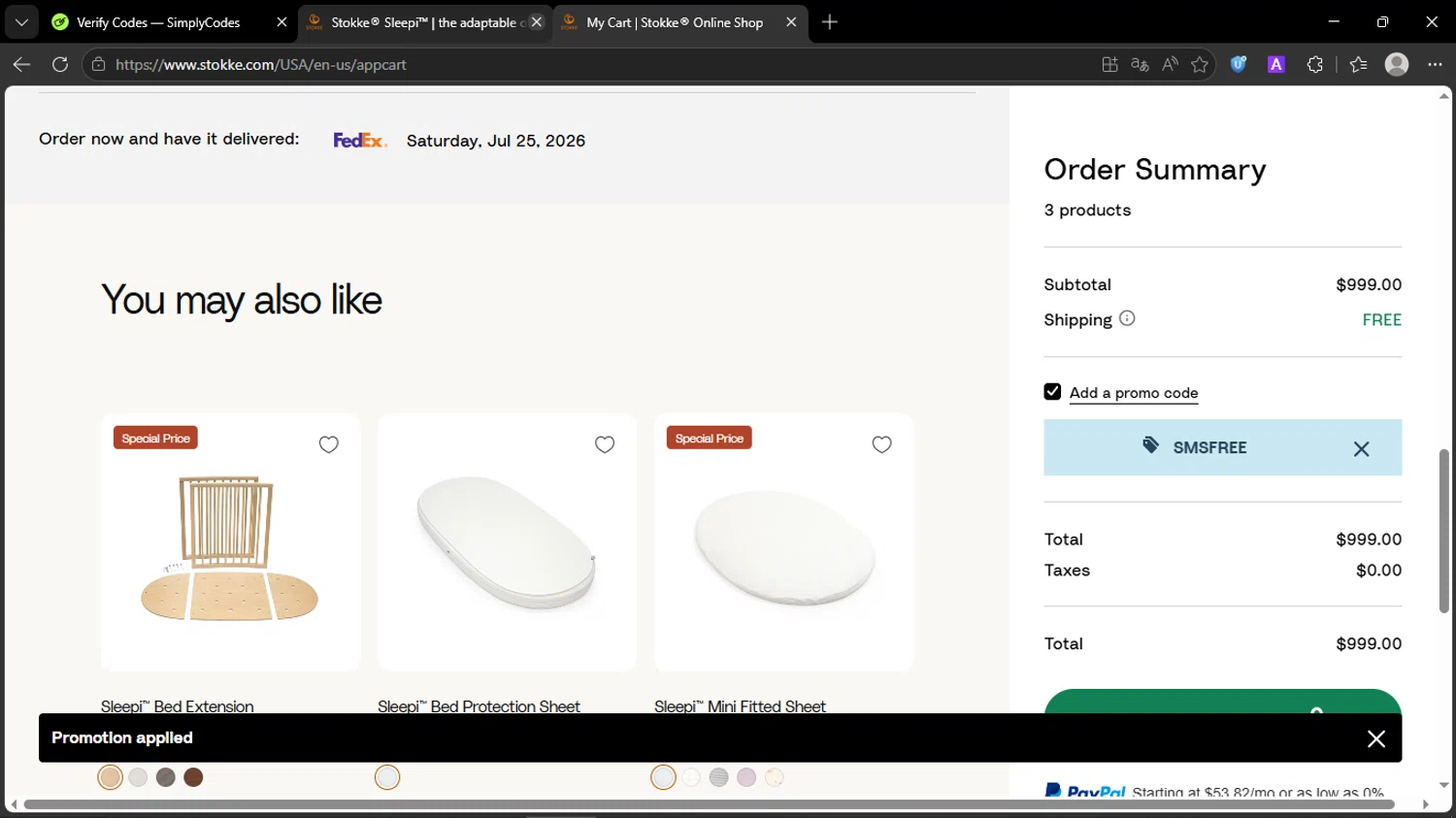Focus the address bar URL
This screenshot has height=818, width=1456.
(261, 64)
